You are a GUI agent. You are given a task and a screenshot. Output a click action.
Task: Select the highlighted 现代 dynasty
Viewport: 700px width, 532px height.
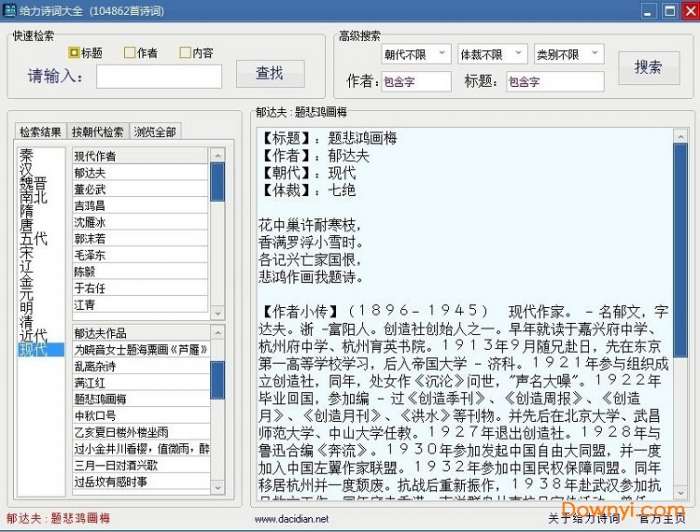[x=41, y=349]
